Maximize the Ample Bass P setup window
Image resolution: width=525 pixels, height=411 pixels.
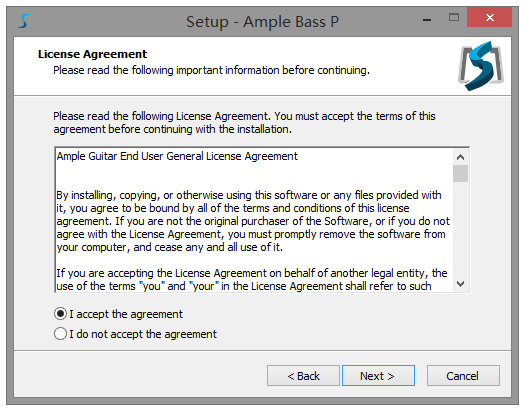point(454,17)
